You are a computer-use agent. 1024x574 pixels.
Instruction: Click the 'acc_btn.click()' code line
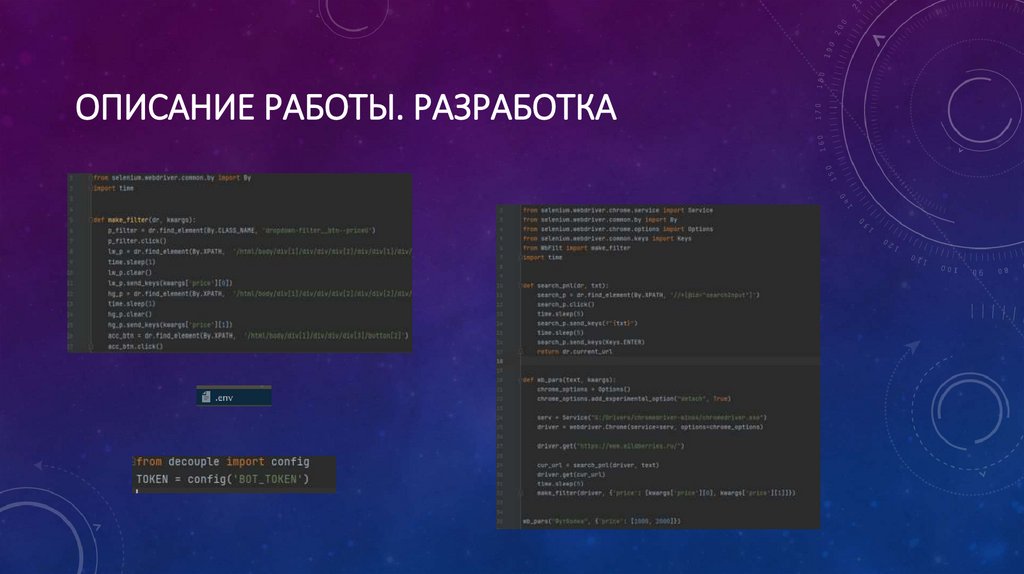pos(135,346)
